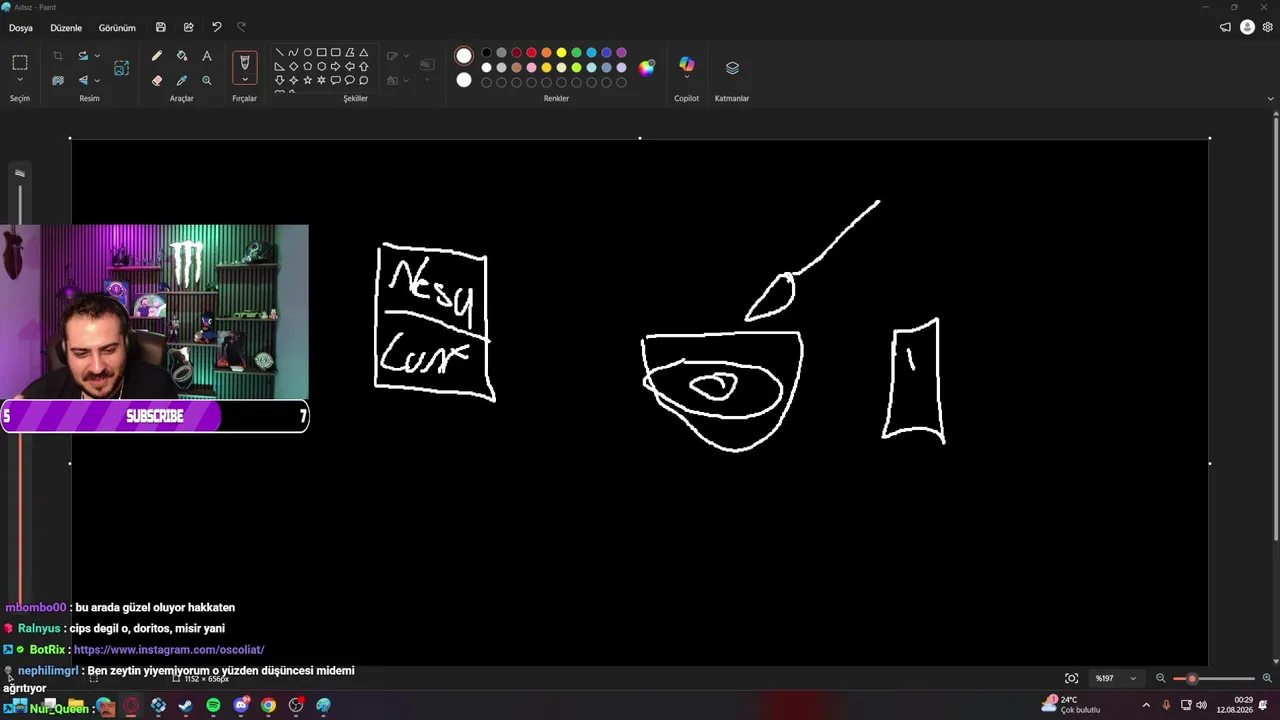Choose the purple color swatch
This screenshot has height=720, width=1280.
[621, 53]
